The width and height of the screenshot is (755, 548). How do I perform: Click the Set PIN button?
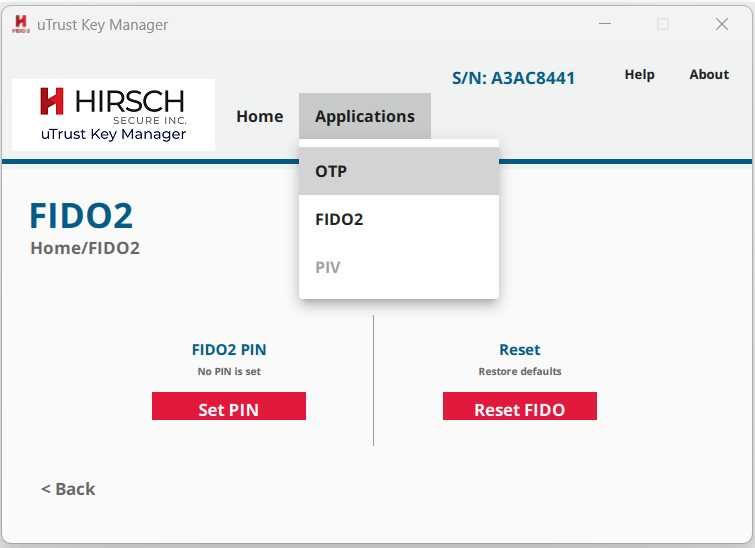point(229,406)
